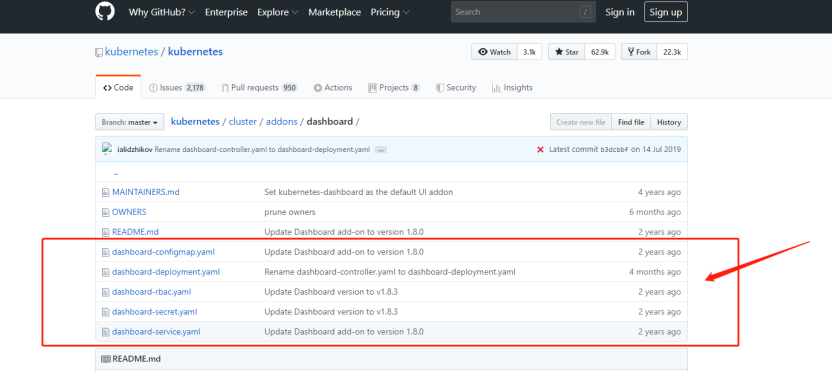This screenshot has height=372, width=832.
Task: Go to addons folder in breadcrumb
Action: tap(282, 122)
